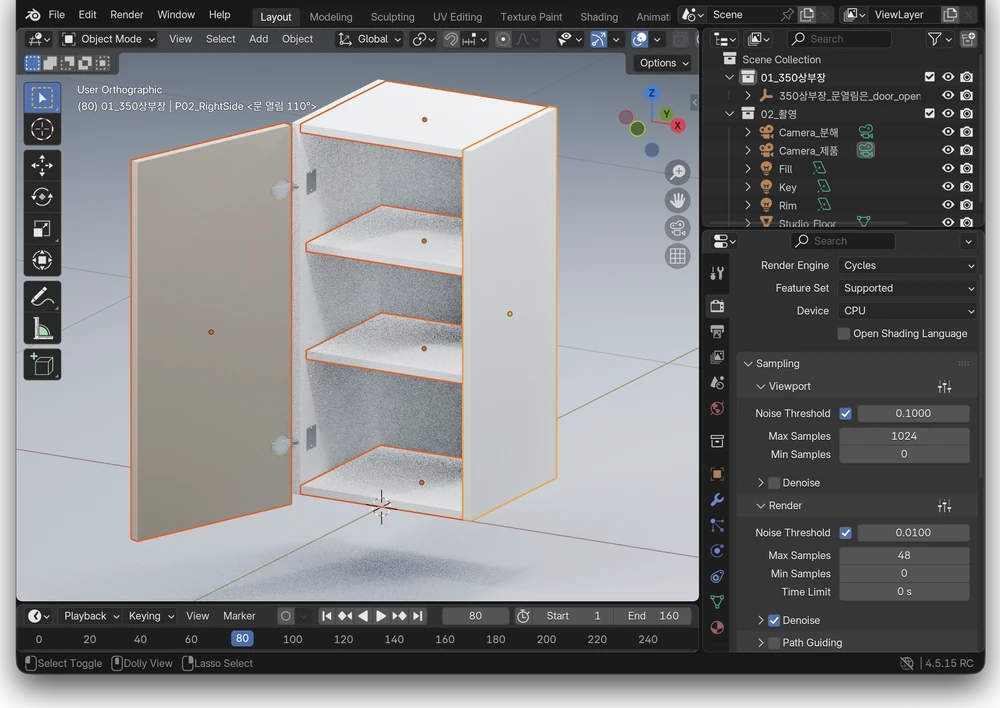Open the viewport Options popover
The height and width of the screenshot is (708, 1000).
click(x=664, y=63)
